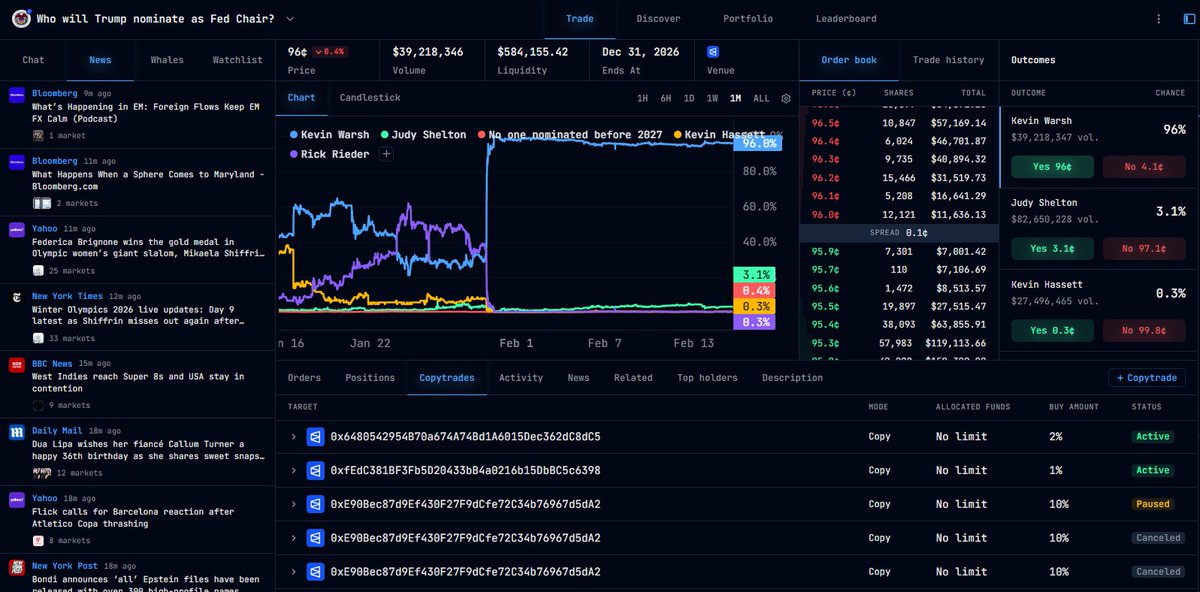Open the Trade history tab
This screenshot has width=1200, height=592.
948,60
